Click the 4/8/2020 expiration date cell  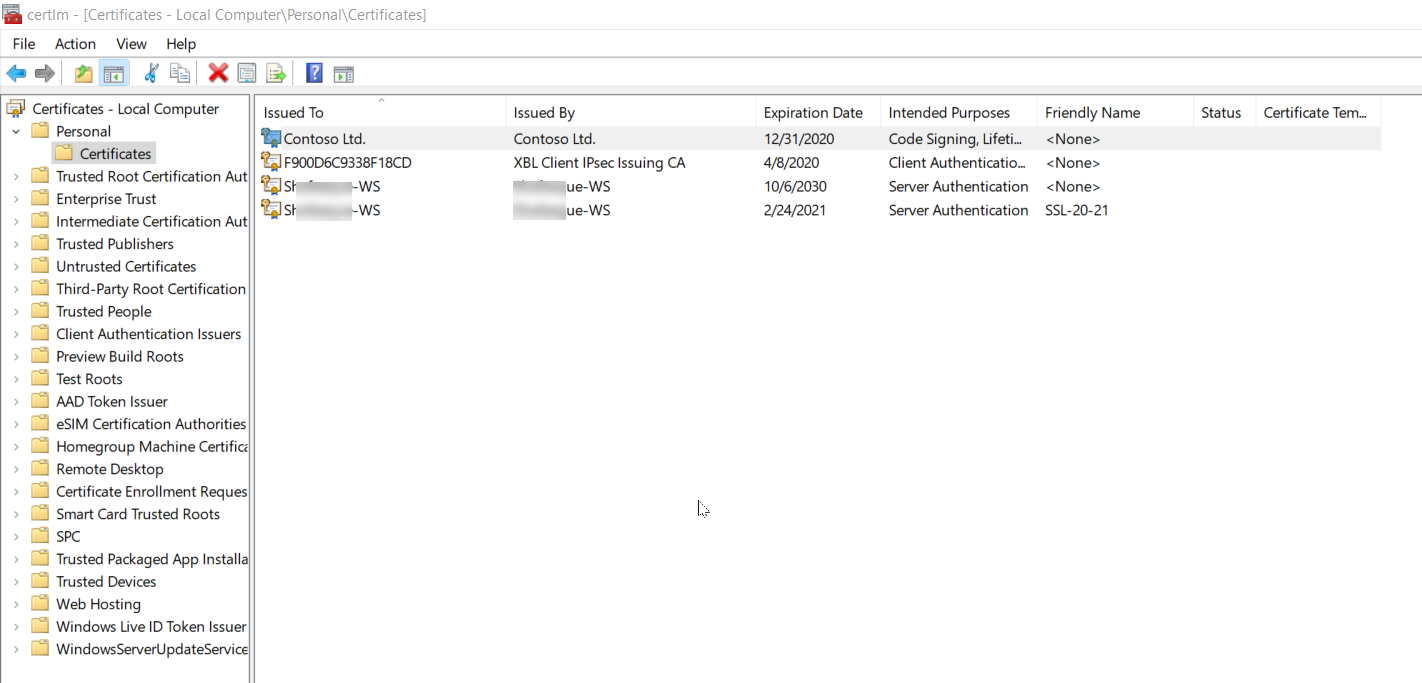(791, 162)
